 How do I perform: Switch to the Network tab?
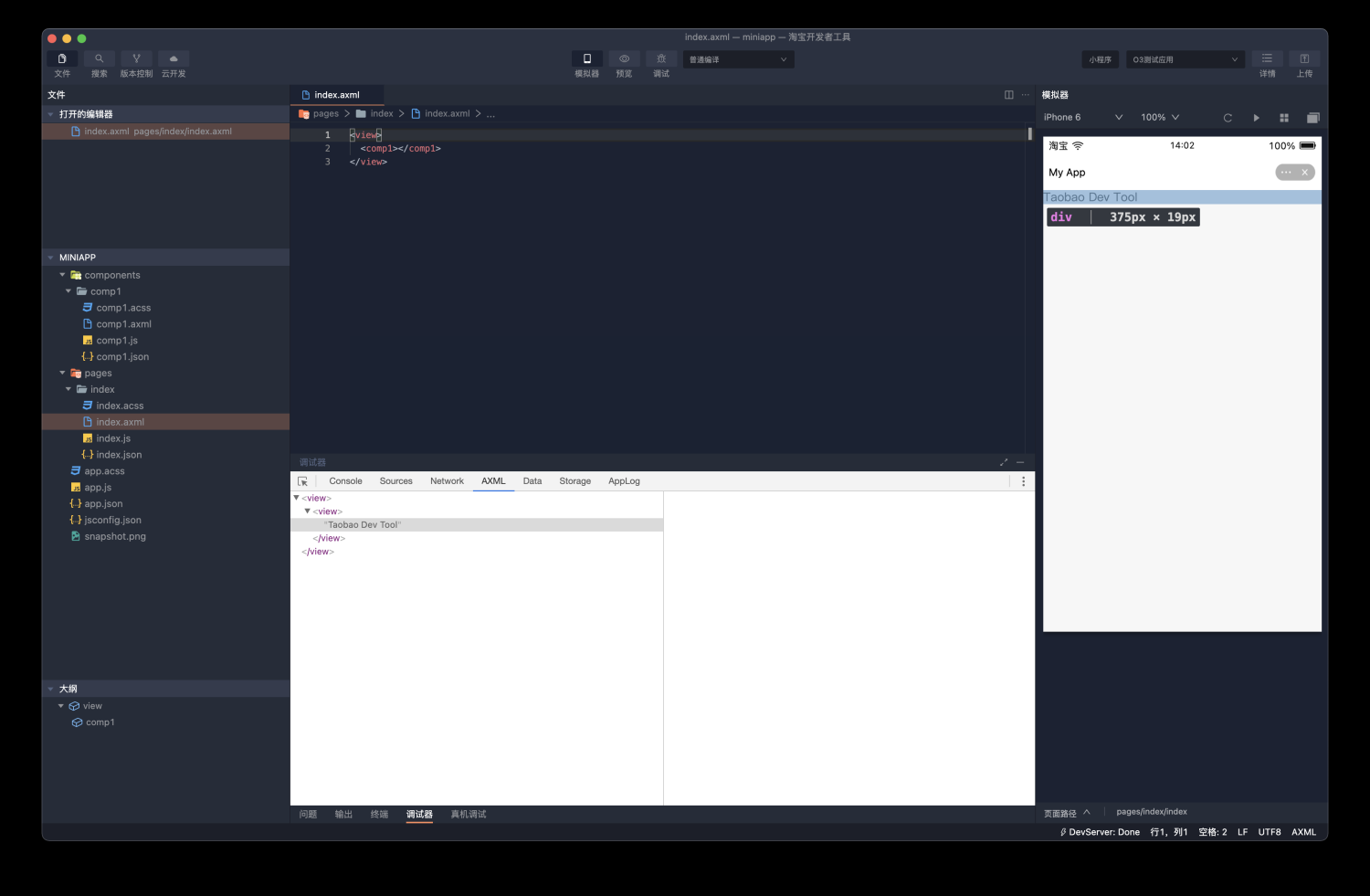(447, 481)
